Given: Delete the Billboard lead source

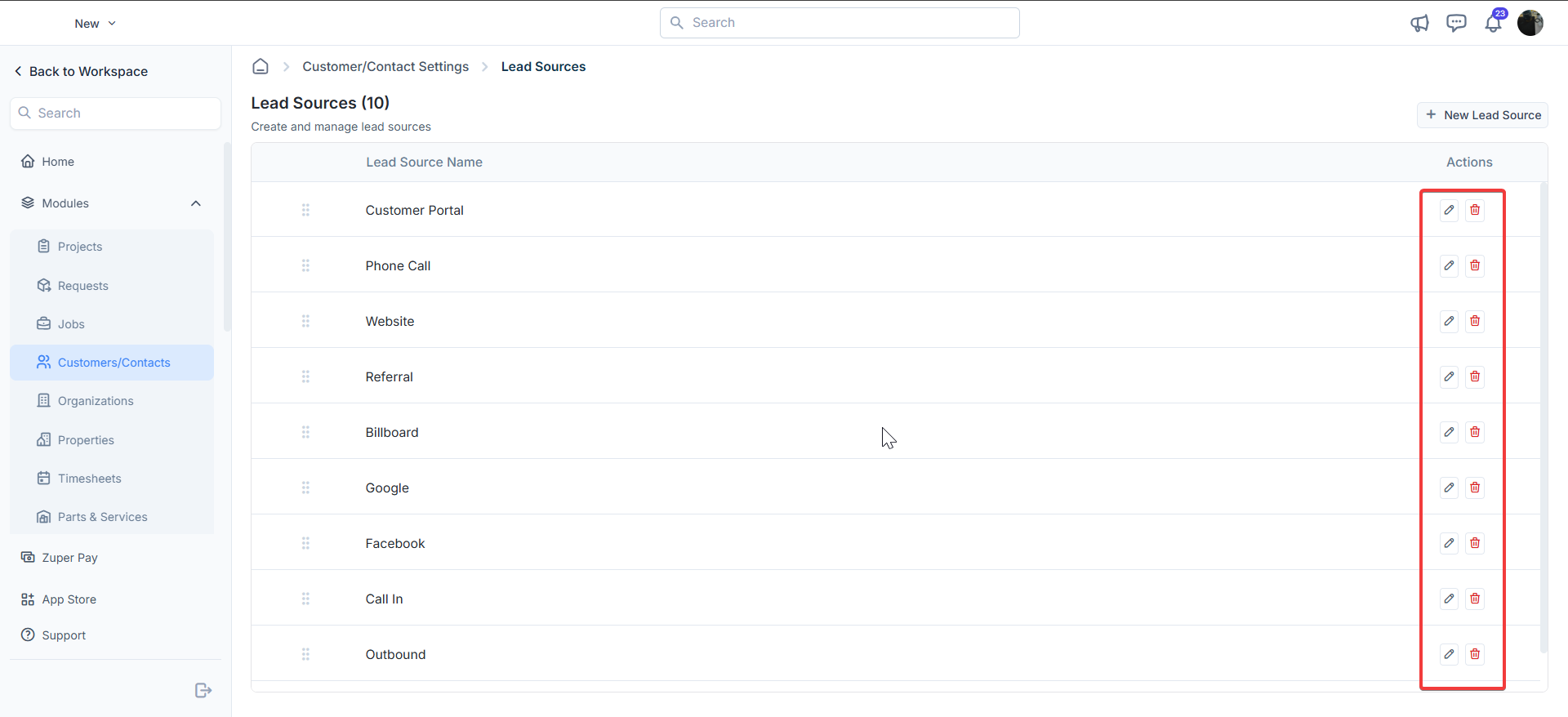Looking at the screenshot, I should tap(1475, 432).
